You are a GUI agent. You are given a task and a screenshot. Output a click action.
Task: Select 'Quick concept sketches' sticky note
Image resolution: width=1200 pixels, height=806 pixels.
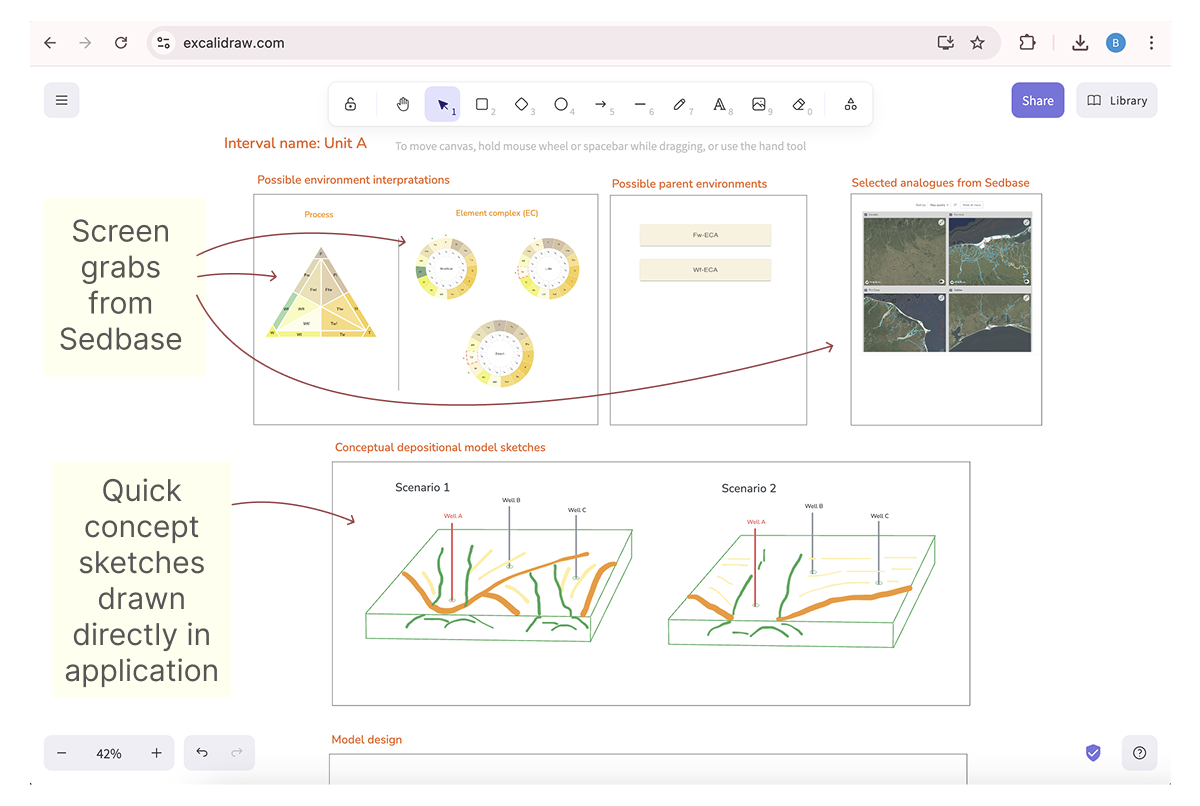[141, 580]
